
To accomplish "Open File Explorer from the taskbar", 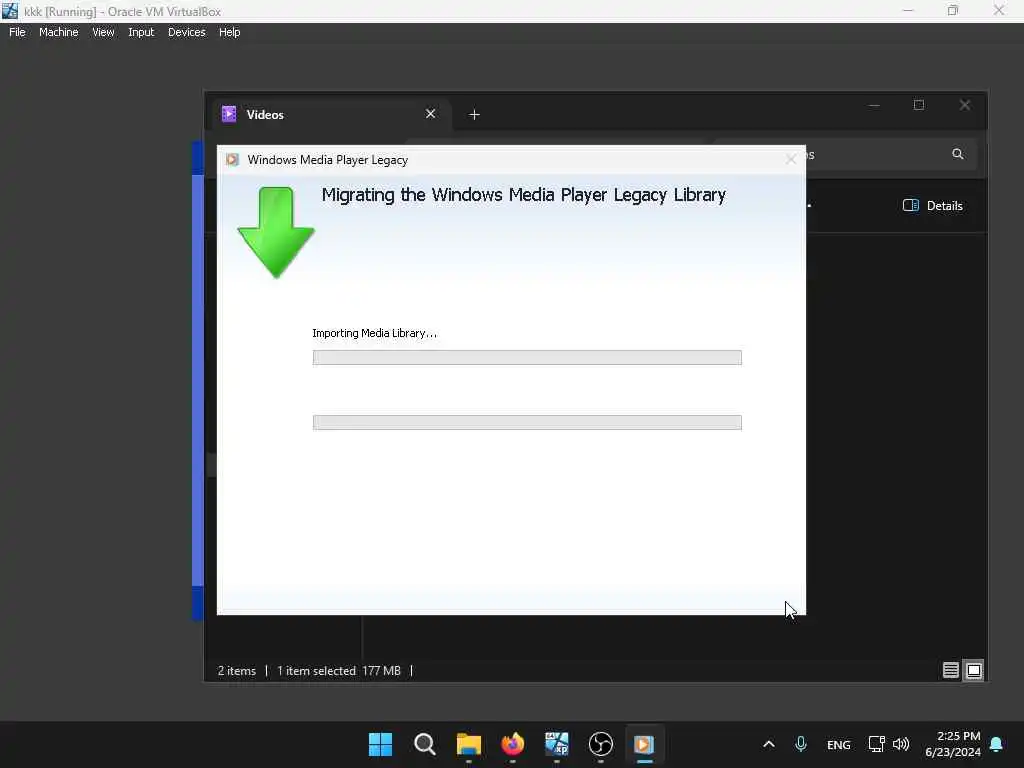I will 468,744.
